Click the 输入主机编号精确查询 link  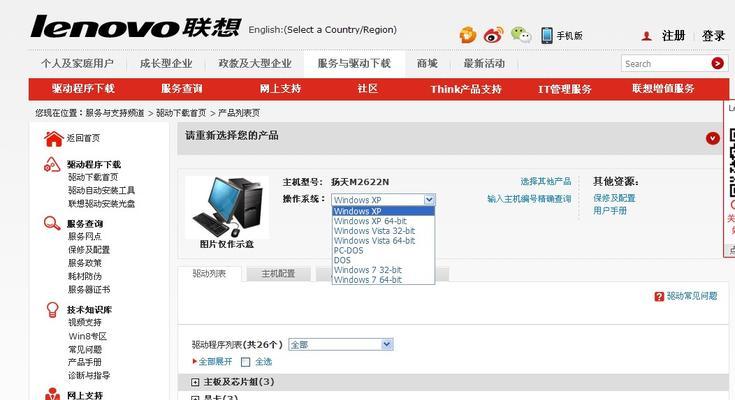pos(529,199)
